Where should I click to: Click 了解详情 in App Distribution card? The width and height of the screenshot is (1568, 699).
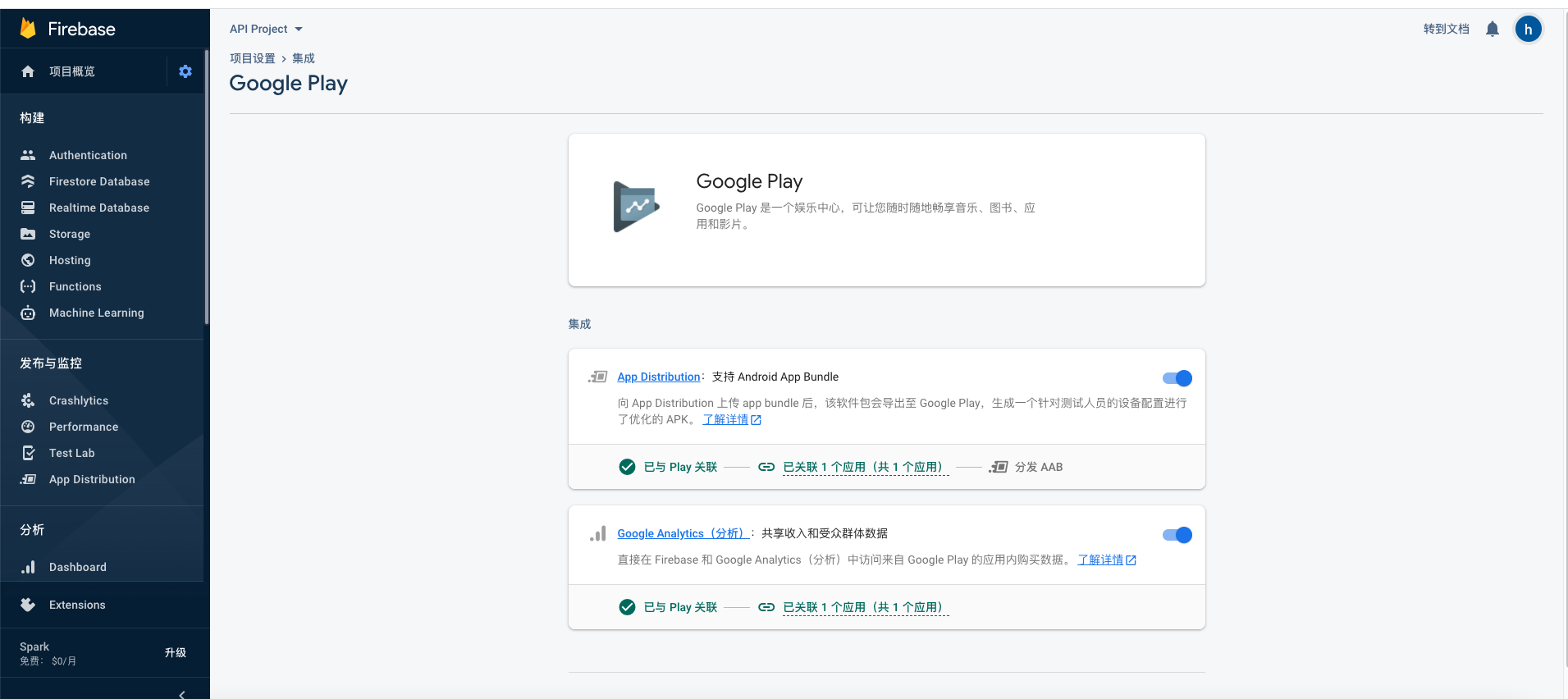732,419
